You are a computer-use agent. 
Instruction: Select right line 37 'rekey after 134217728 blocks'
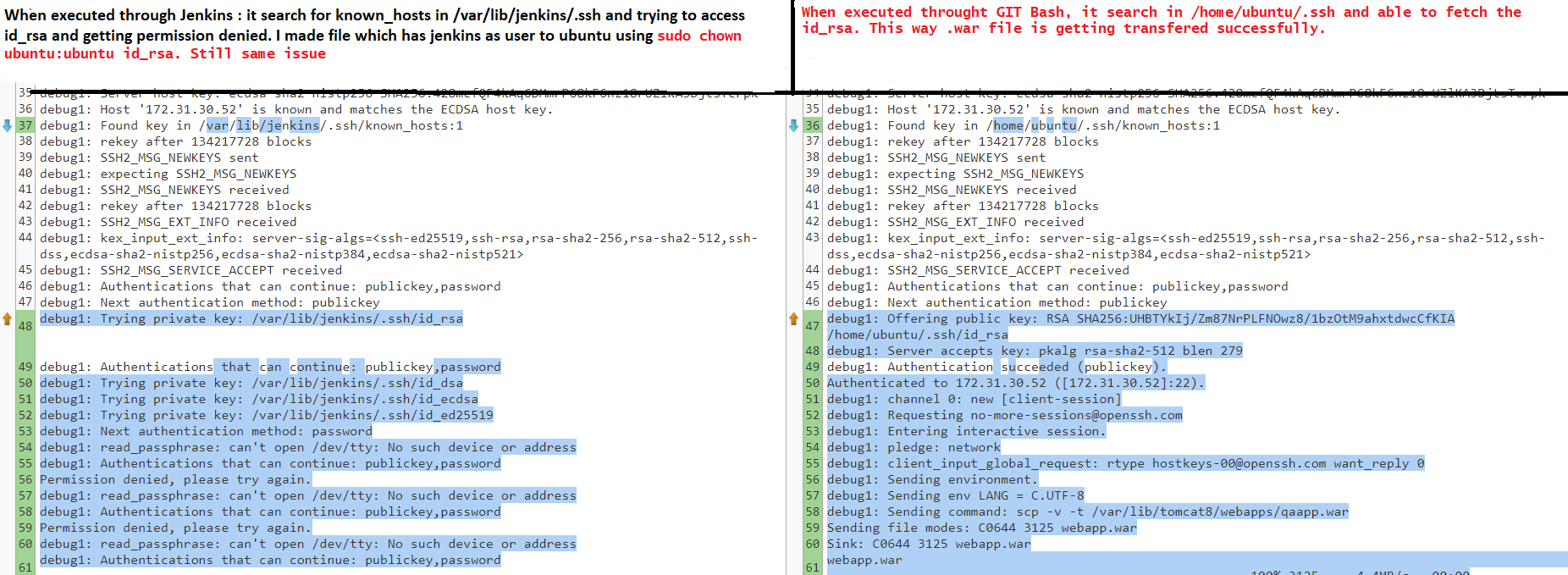[963, 141]
